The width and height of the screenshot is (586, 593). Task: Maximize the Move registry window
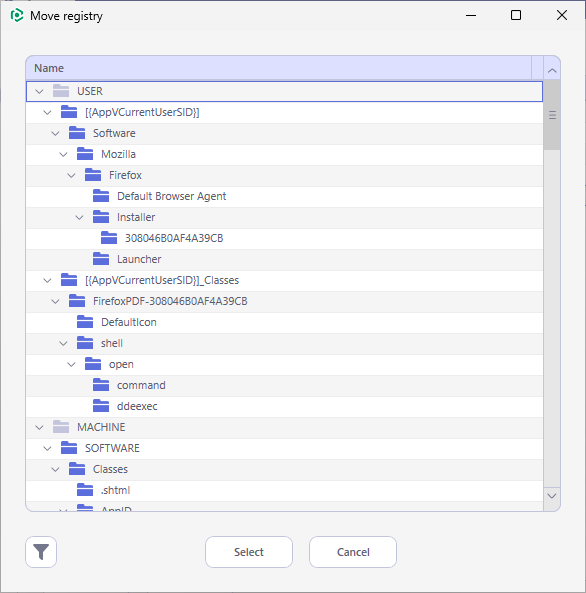(516, 15)
